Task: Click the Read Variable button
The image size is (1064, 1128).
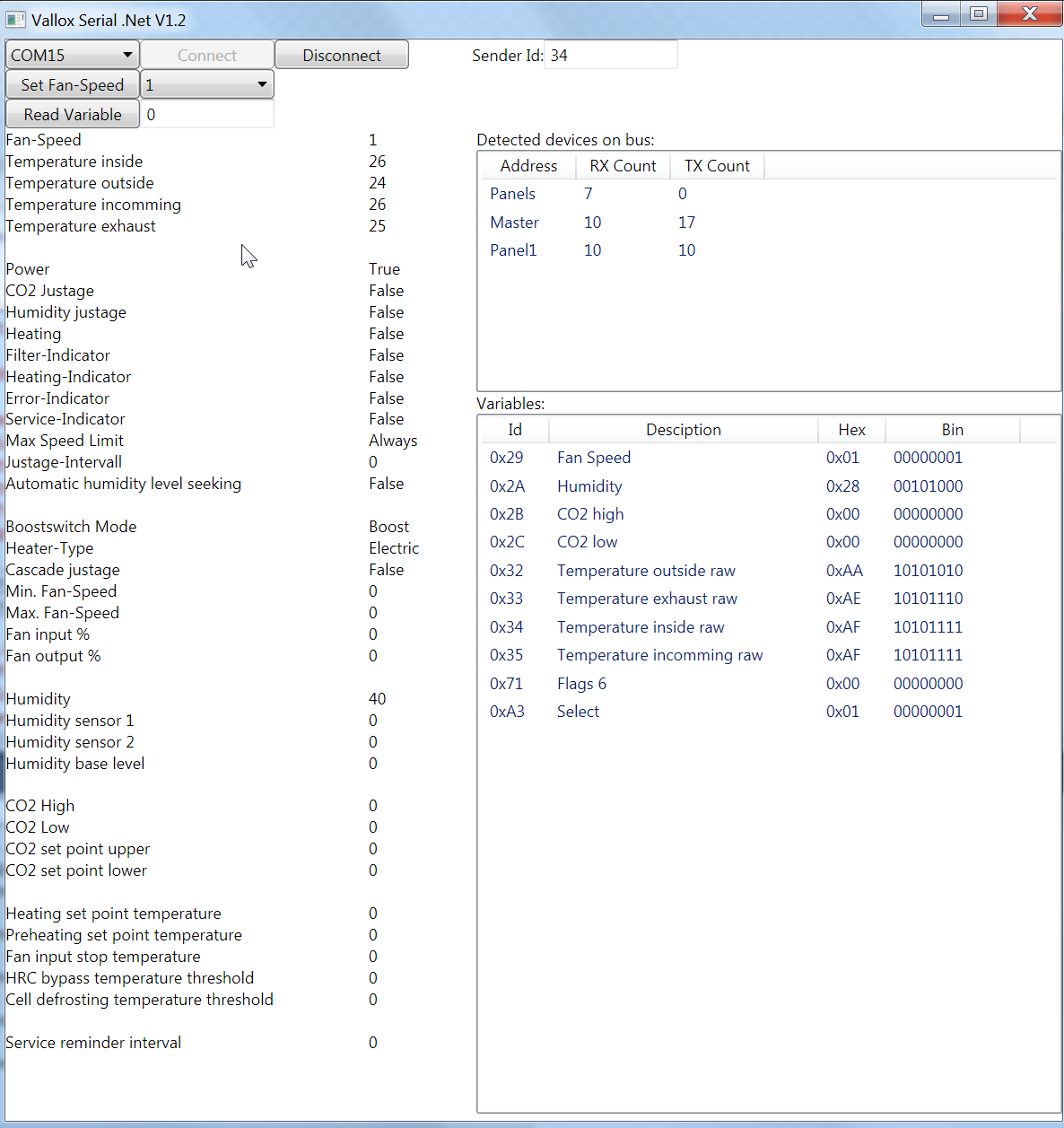Action: click(73, 114)
